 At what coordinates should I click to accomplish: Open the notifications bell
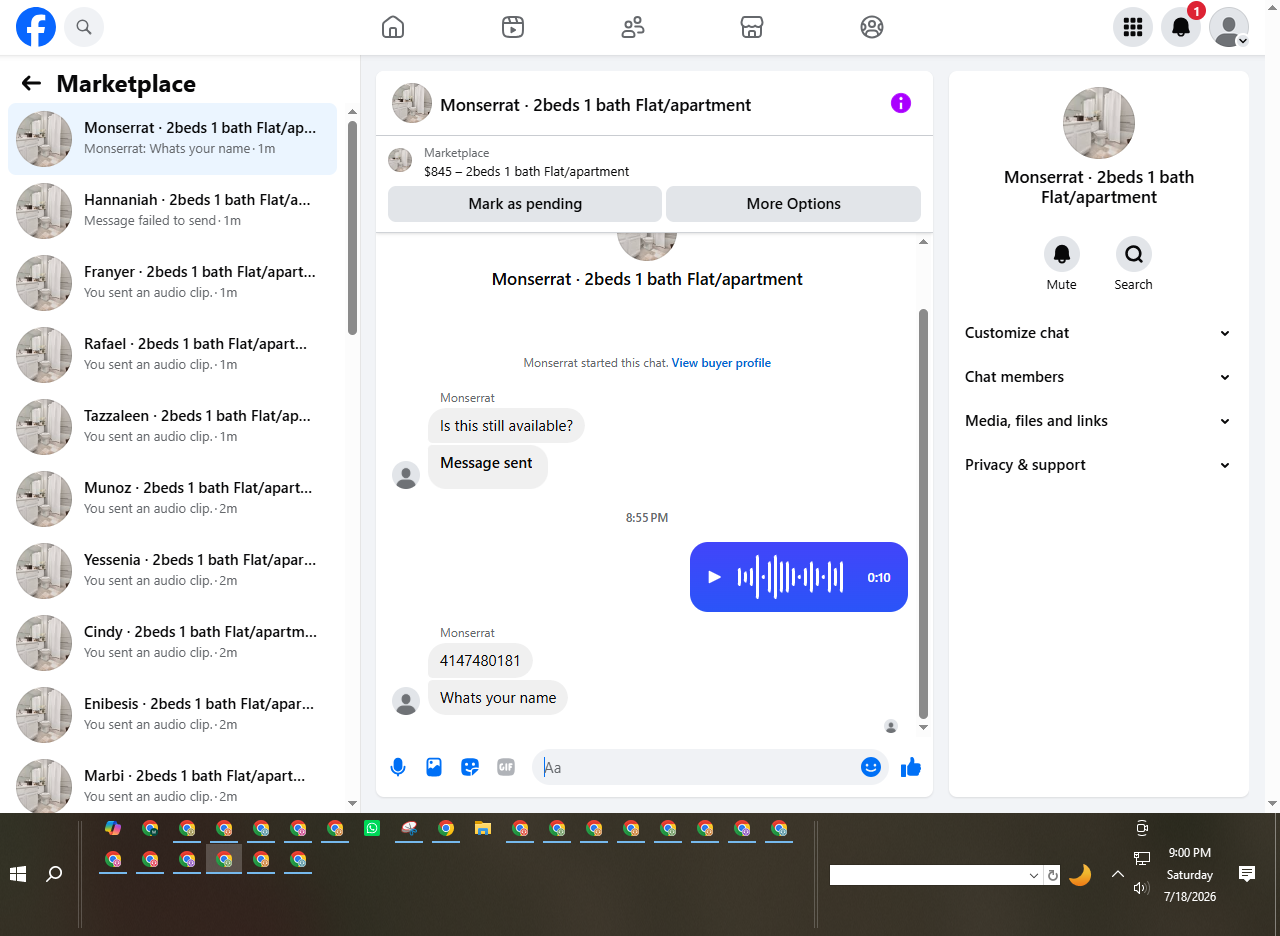[x=1181, y=27]
